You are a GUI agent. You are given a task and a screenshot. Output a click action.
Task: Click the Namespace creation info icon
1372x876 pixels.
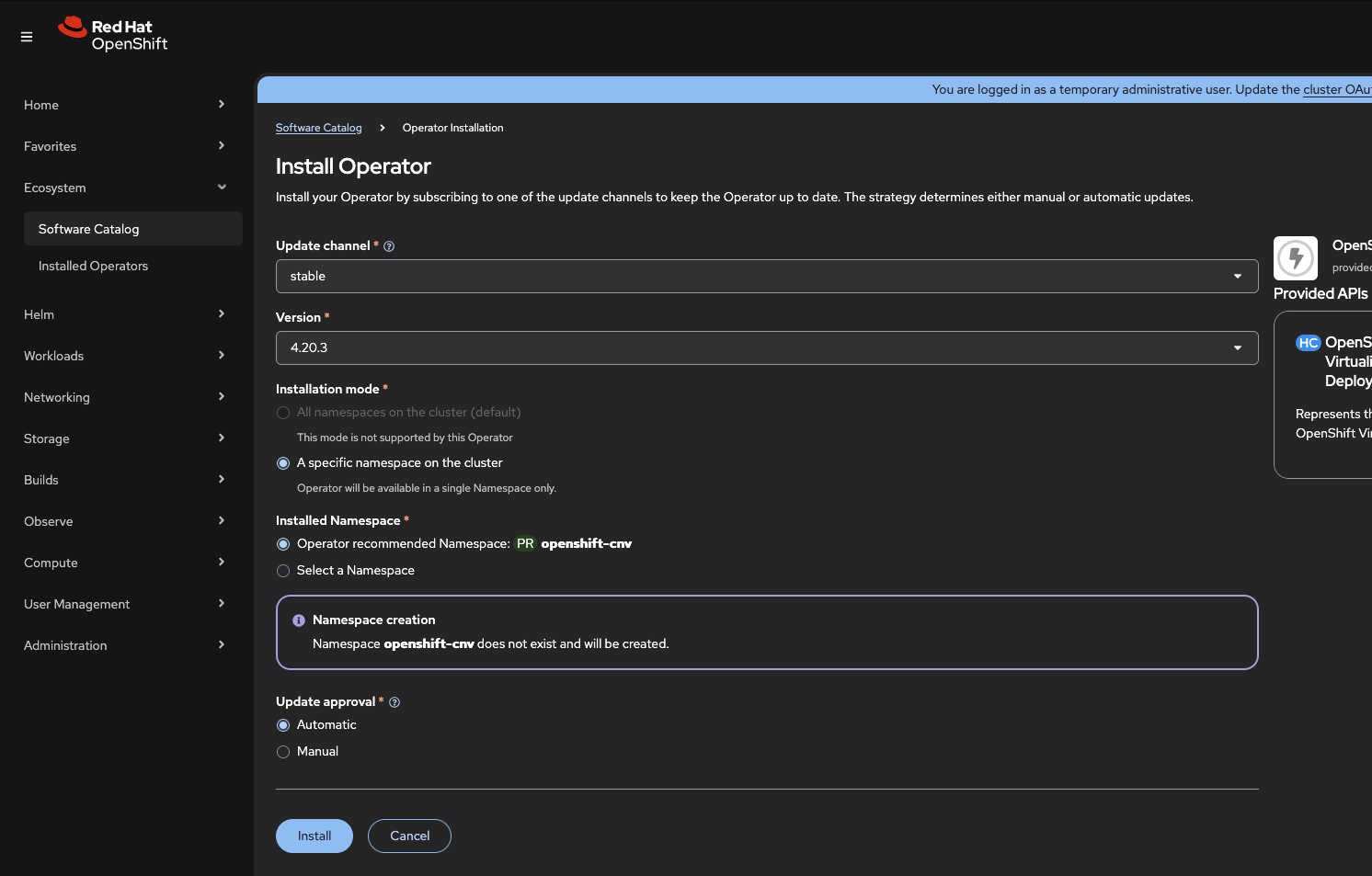pos(299,620)
